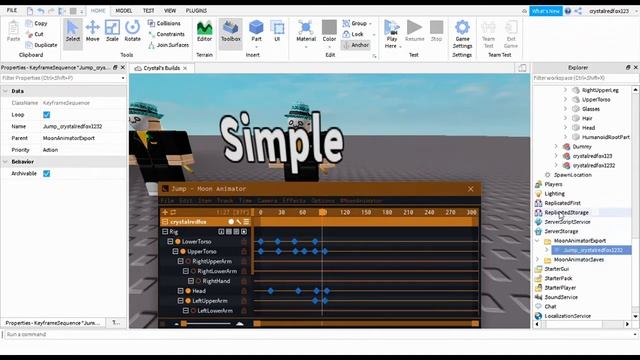
Task: Switch to the MODEL ribbon tab
Action: pyautogui.click(x=124, y=11)
